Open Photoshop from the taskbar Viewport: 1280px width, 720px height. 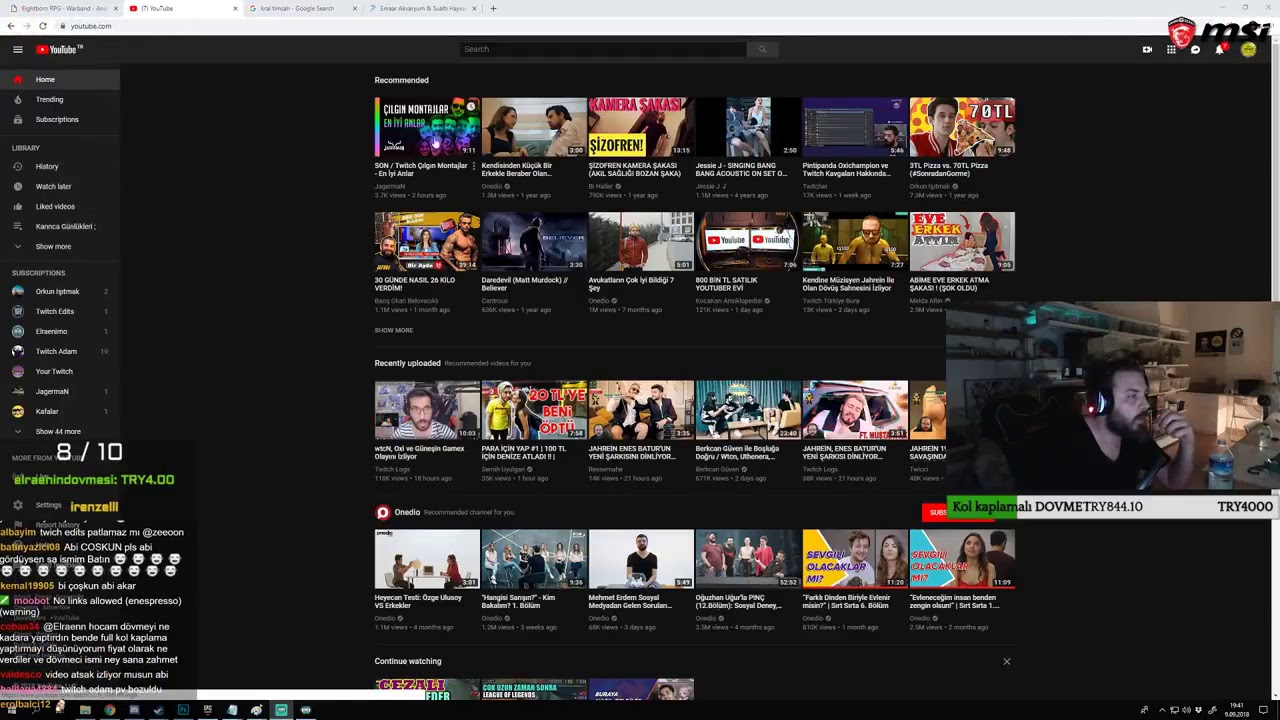183,710
